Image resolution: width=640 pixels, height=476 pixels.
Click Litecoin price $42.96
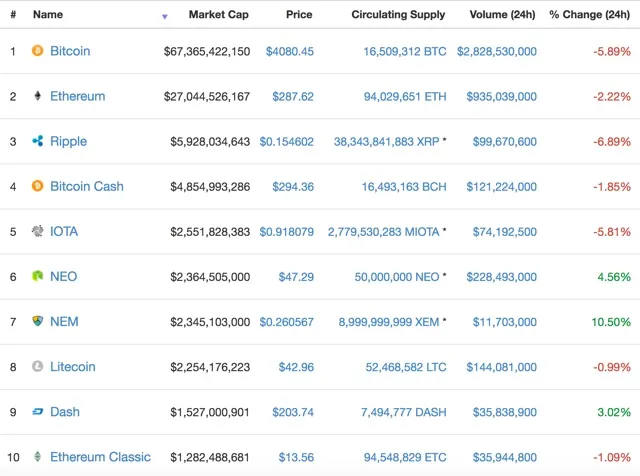click(296, 367)
